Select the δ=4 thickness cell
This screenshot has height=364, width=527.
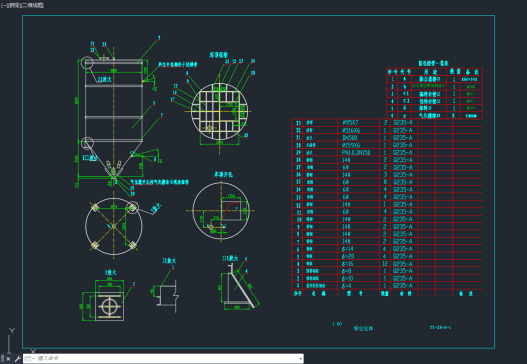point(347,286)
